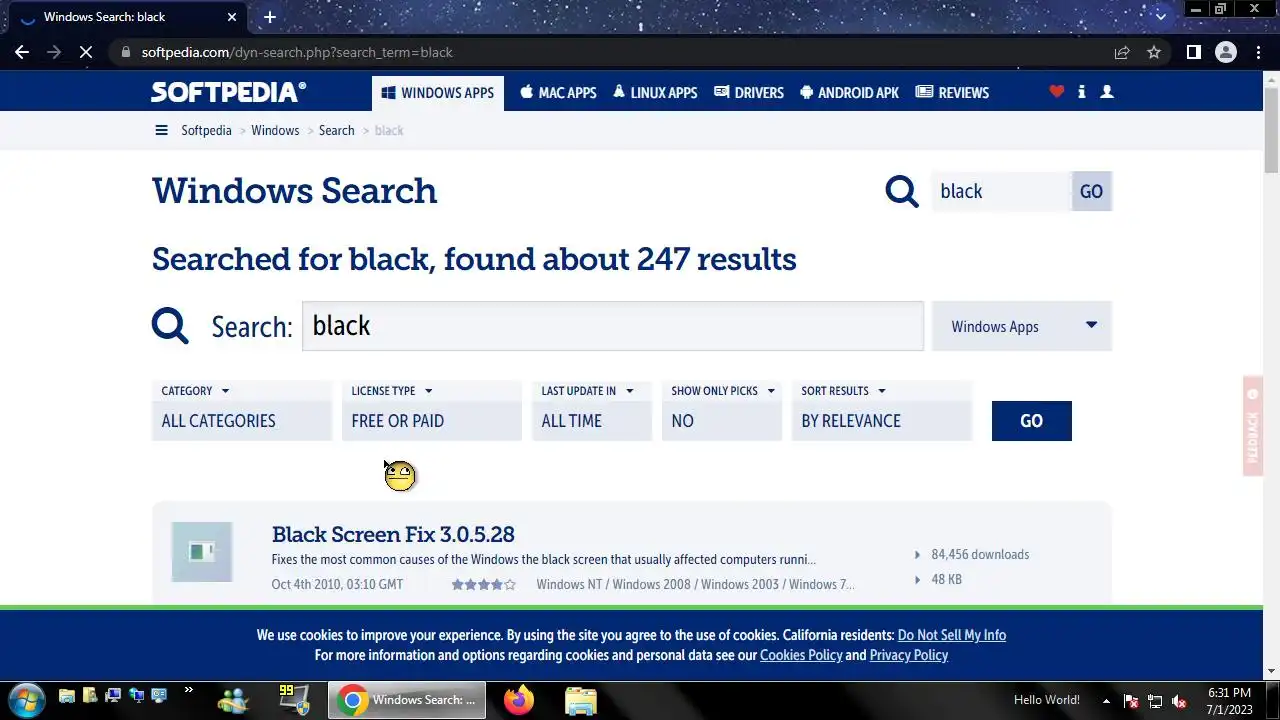Open a new tab with plus button
Screen dimensions: 1280x720
pyautogui.click(x=269, y=17)
